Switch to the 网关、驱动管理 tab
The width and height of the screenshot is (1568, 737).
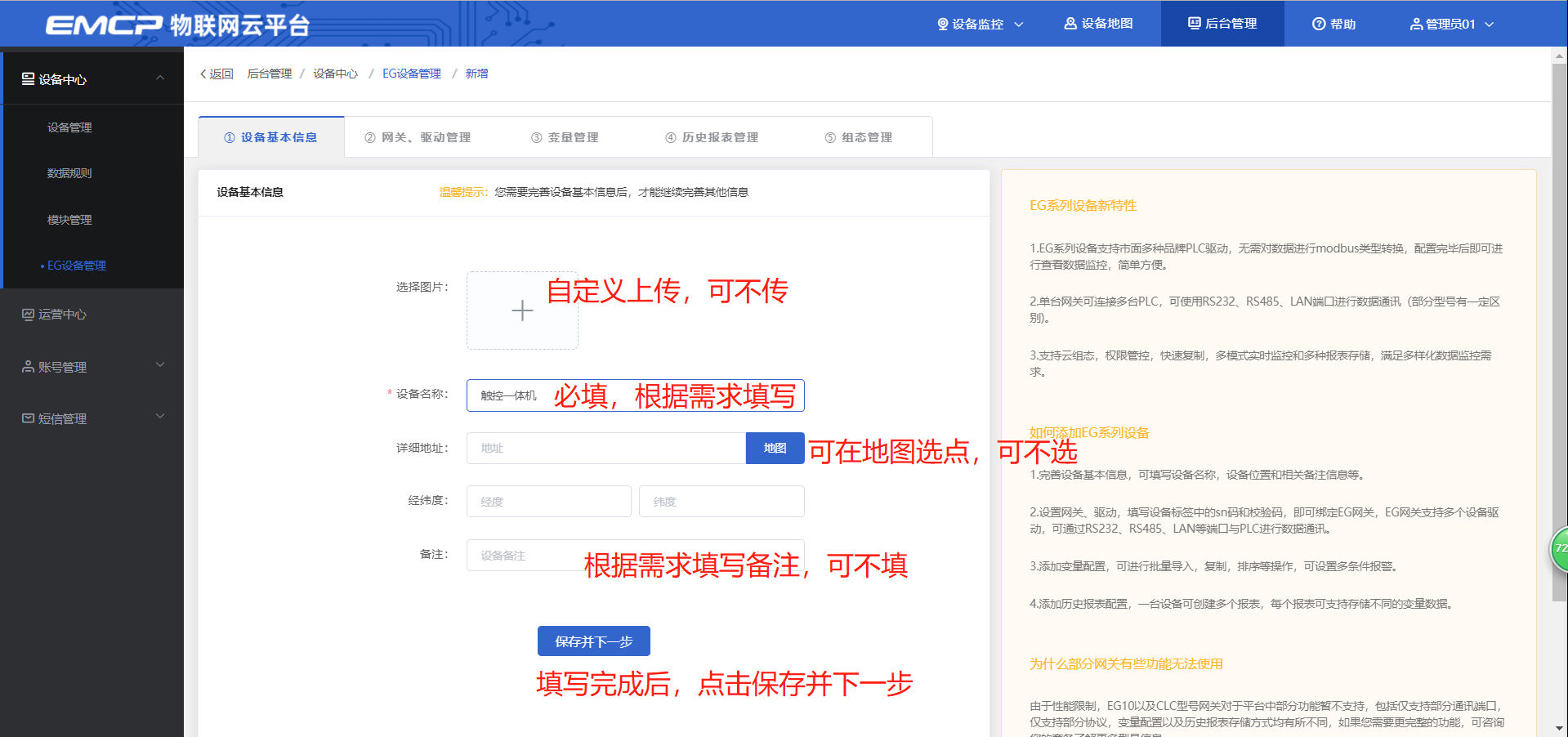[418, 137]
